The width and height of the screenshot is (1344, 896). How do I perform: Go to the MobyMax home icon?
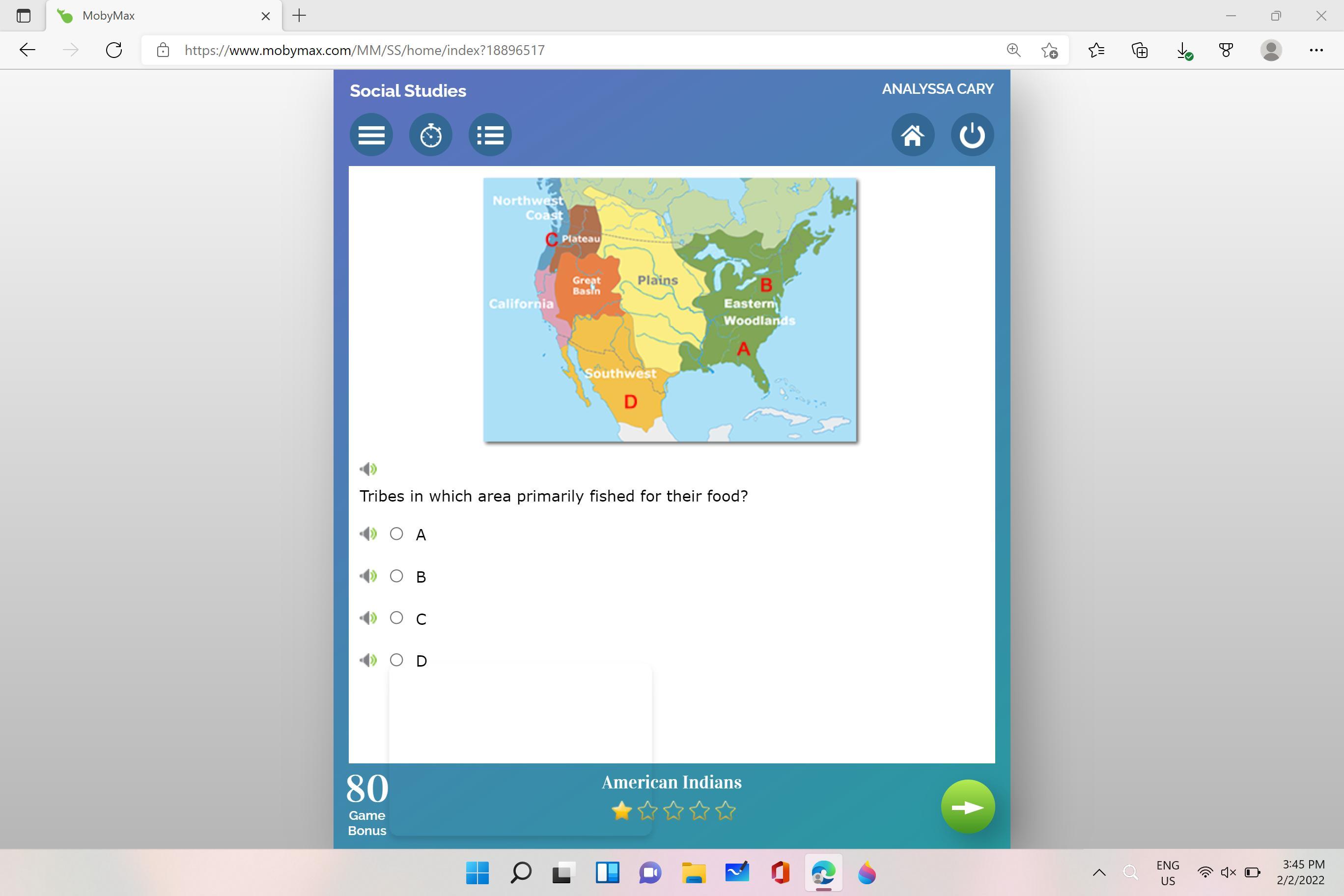(x=913, y=135)
